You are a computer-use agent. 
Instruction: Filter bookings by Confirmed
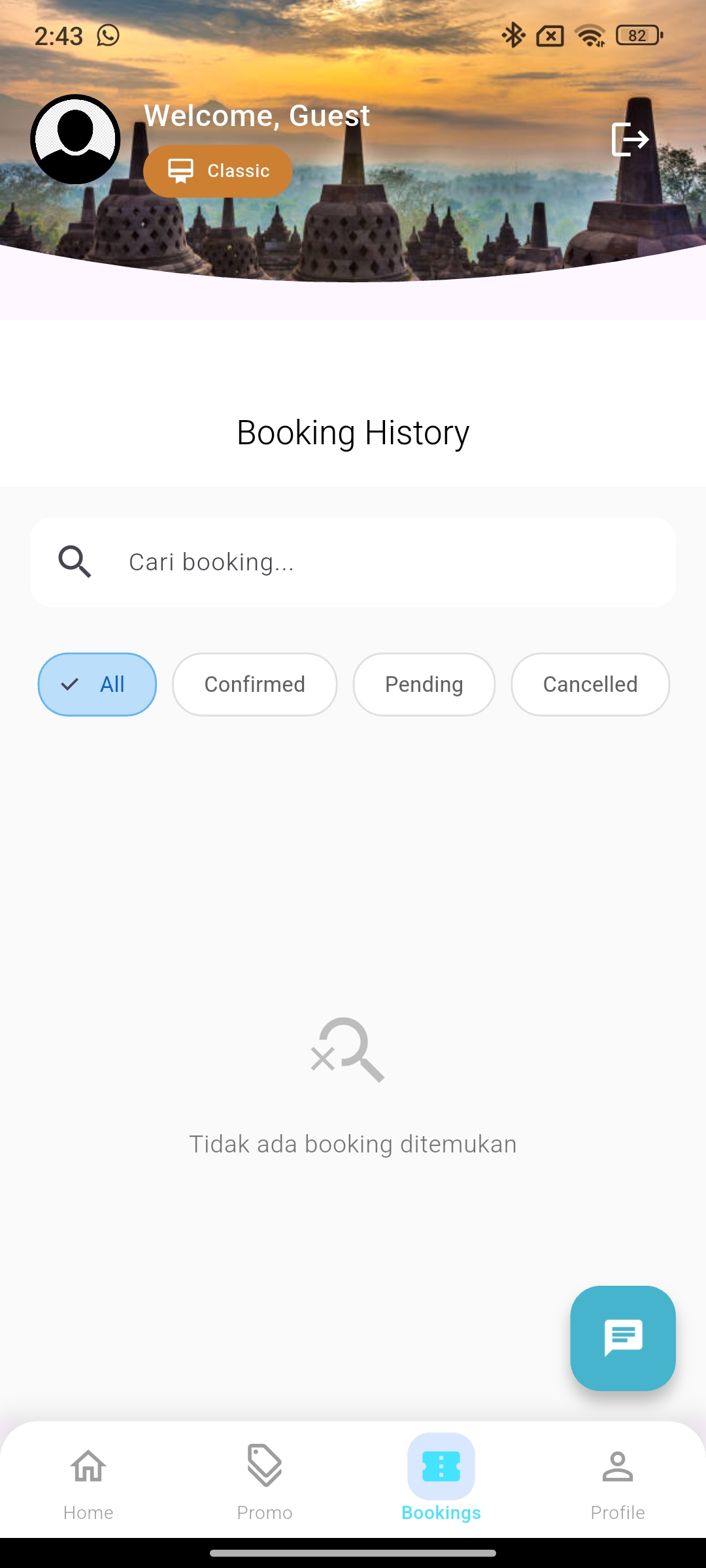255,684
